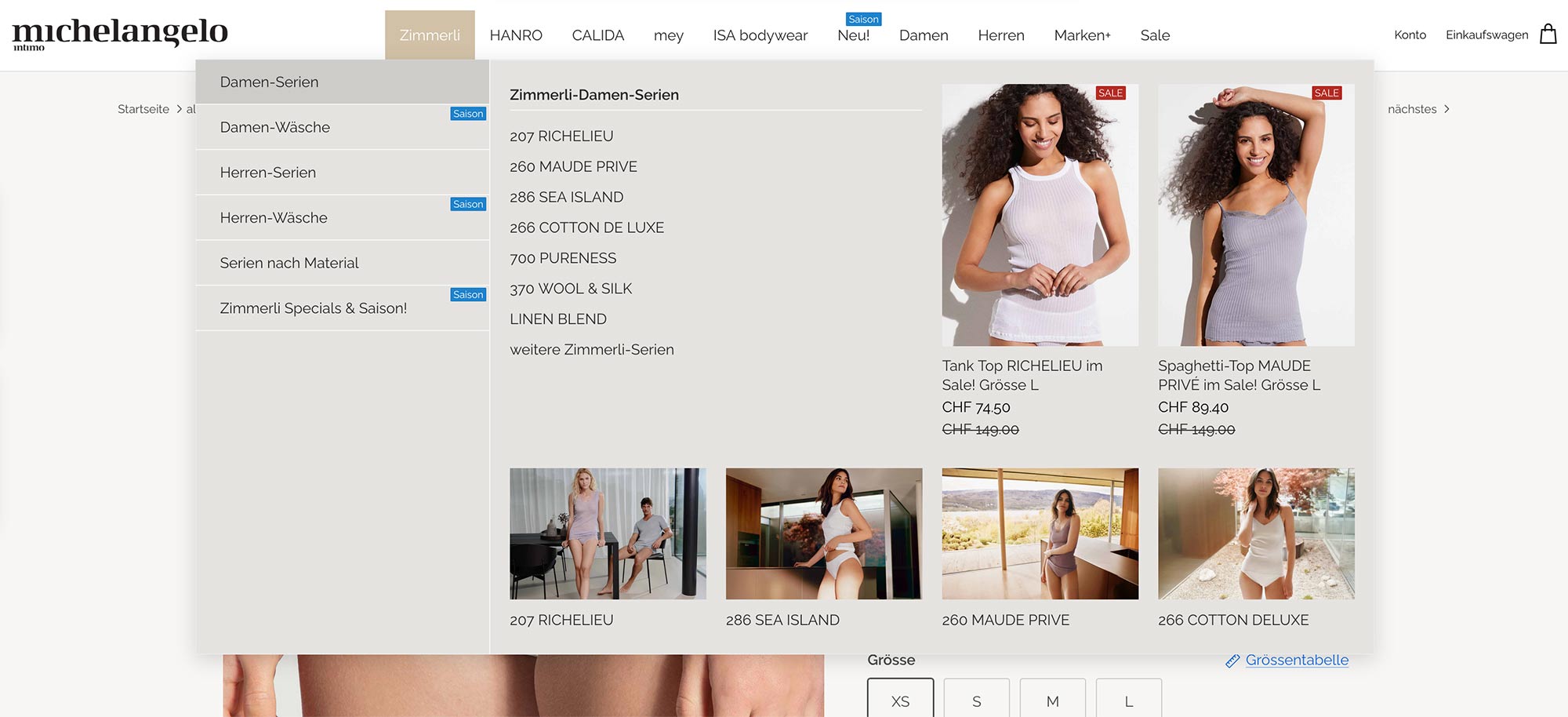The height and width of the screenshot is (717, 1568).
Task: Select Zimmerli Specials & Saison!
Action: pyautogui.click(x=343, y=308)
